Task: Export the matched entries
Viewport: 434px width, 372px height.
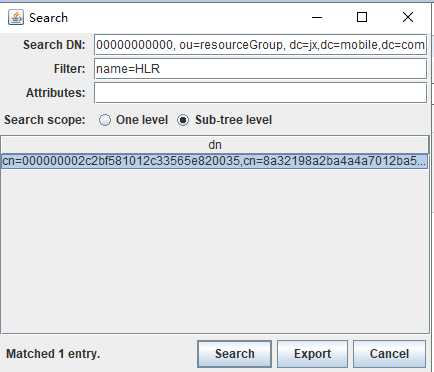Action: coord(312,354)
